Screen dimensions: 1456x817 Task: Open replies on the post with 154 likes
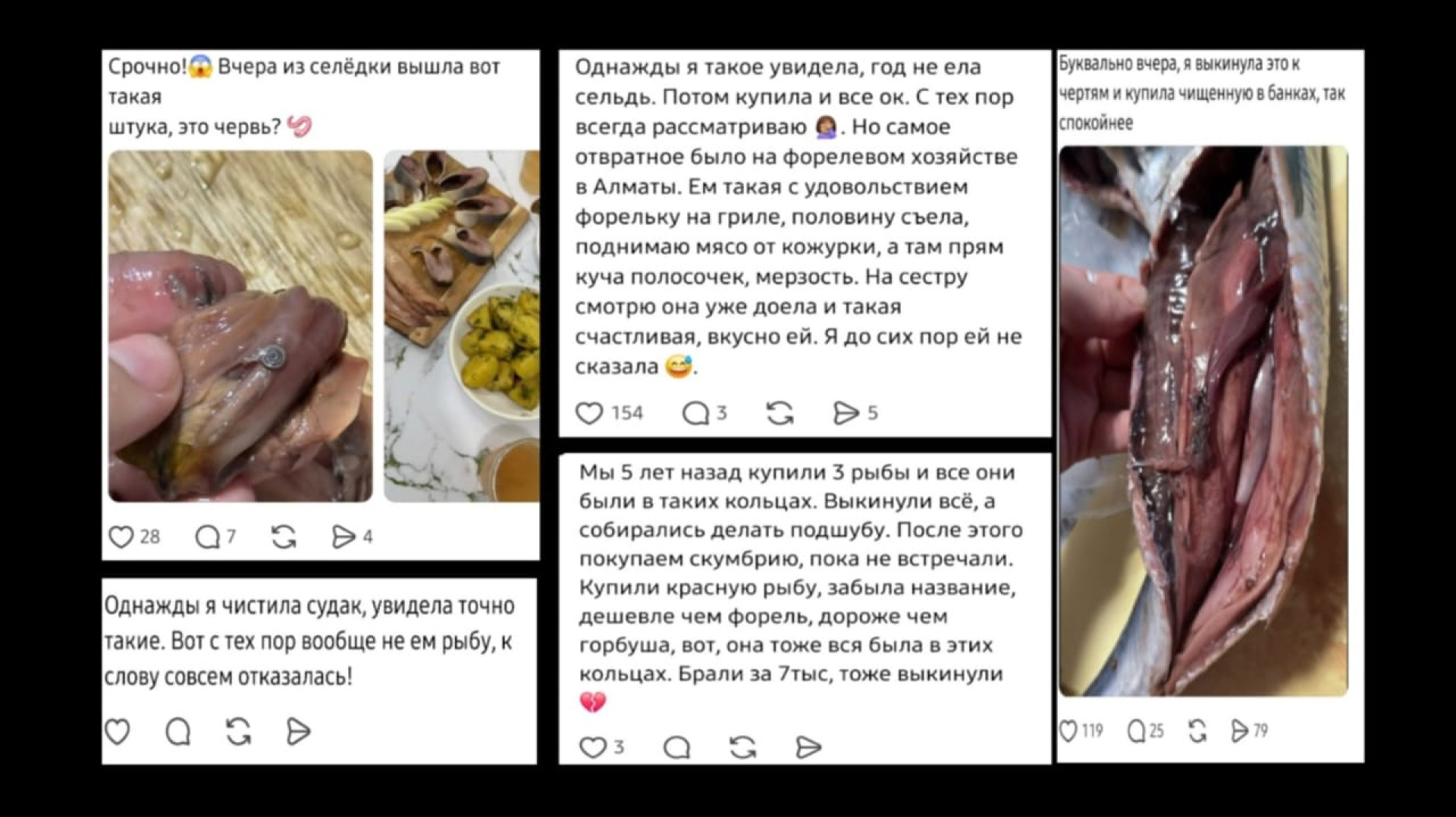pos(695,413)
